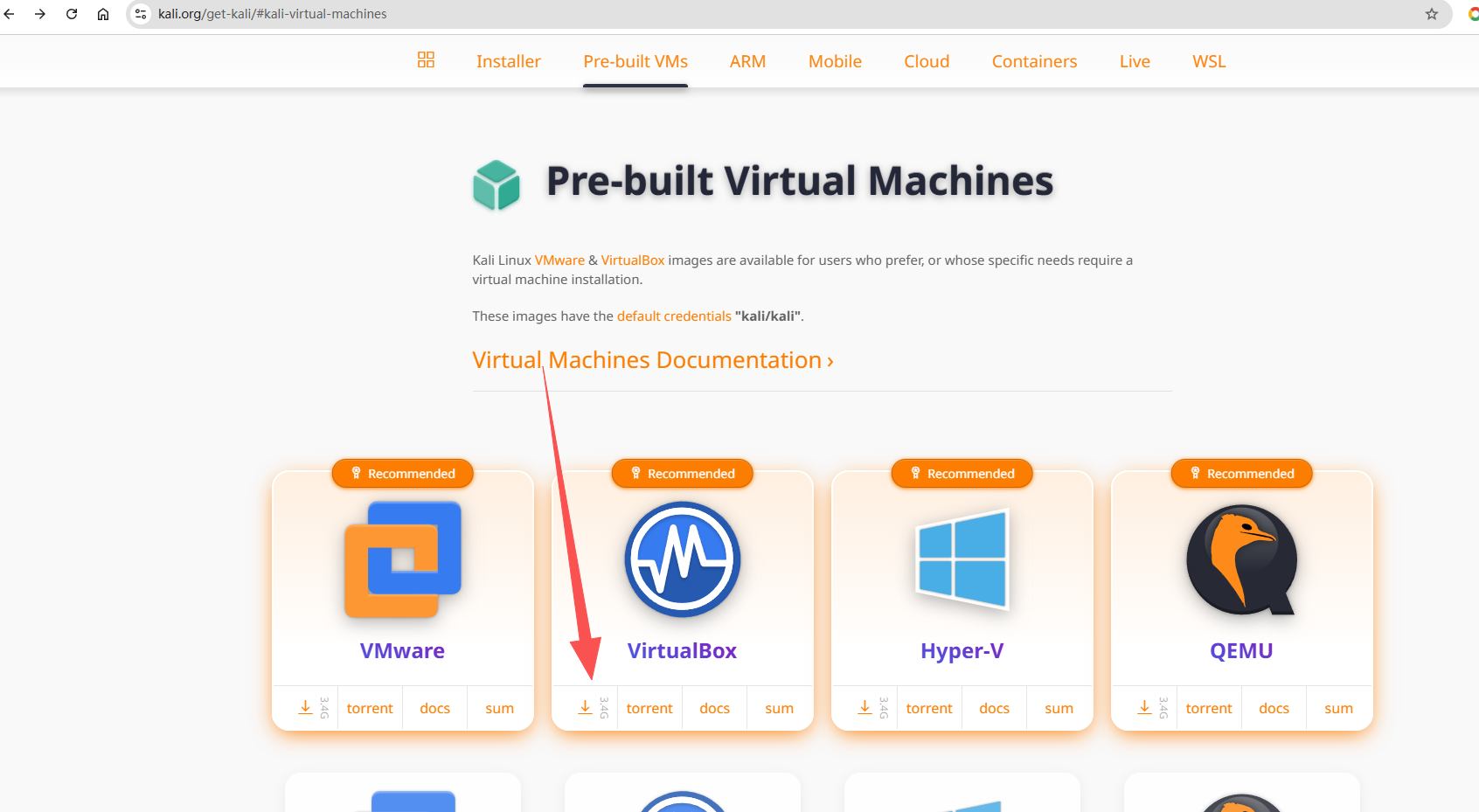Click the Hyper-V Windows logo image
Screen dimensions: 1479x812
point(962,559)
